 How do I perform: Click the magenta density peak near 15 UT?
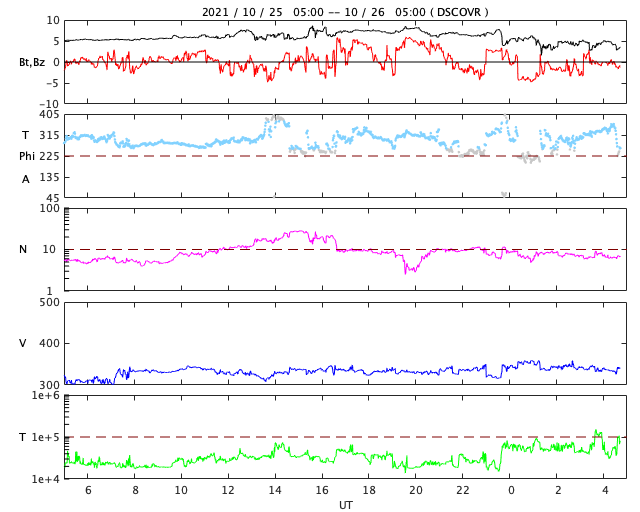(300, 232)
